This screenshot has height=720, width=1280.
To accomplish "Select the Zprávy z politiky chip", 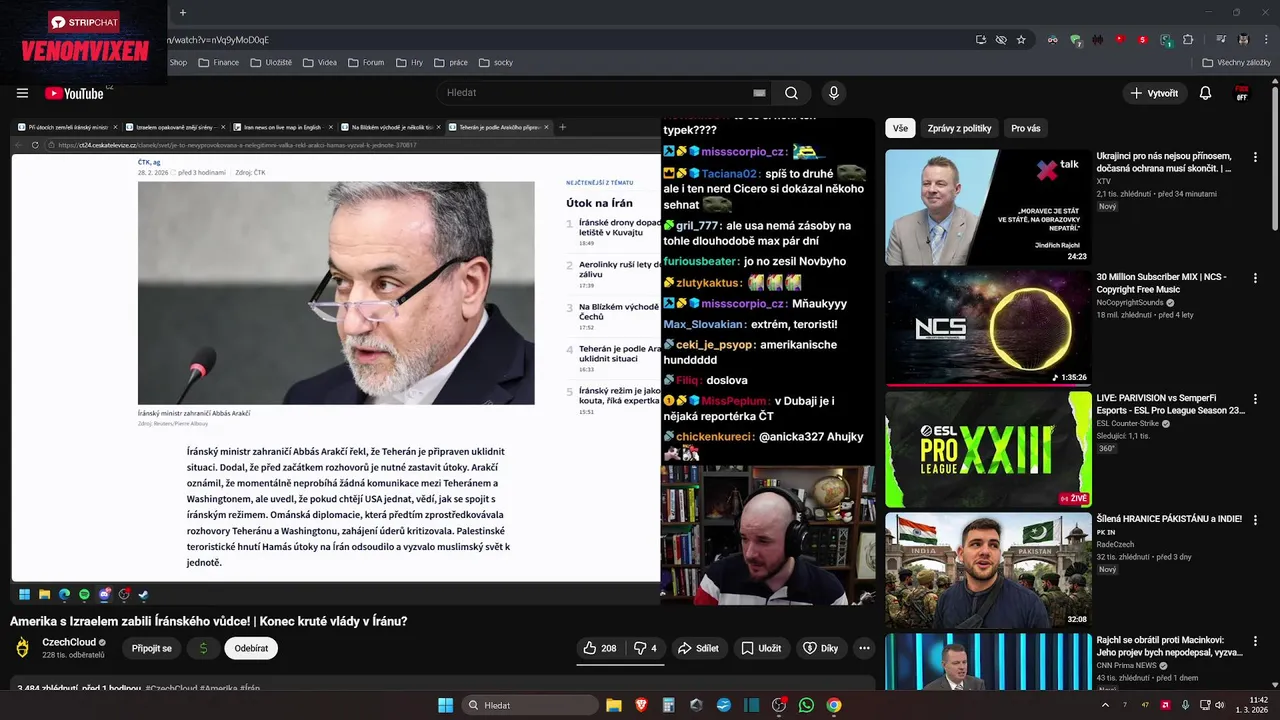I will tap(959, 128).
